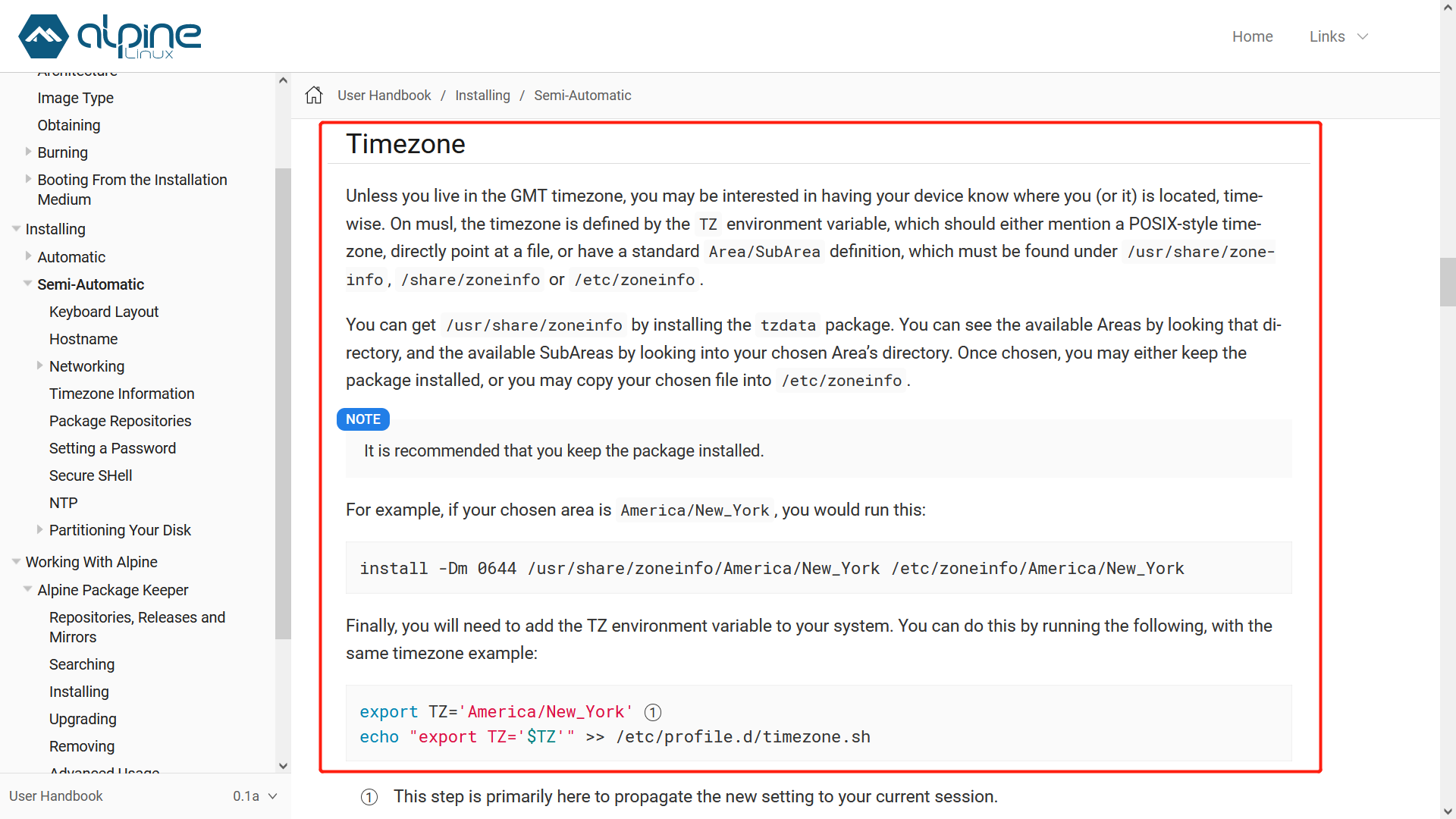Image resolution: width=1456 pixels, height=819 pixels.
Task: Expand the Partitioning Your Disk item
Action: point(39,530)
